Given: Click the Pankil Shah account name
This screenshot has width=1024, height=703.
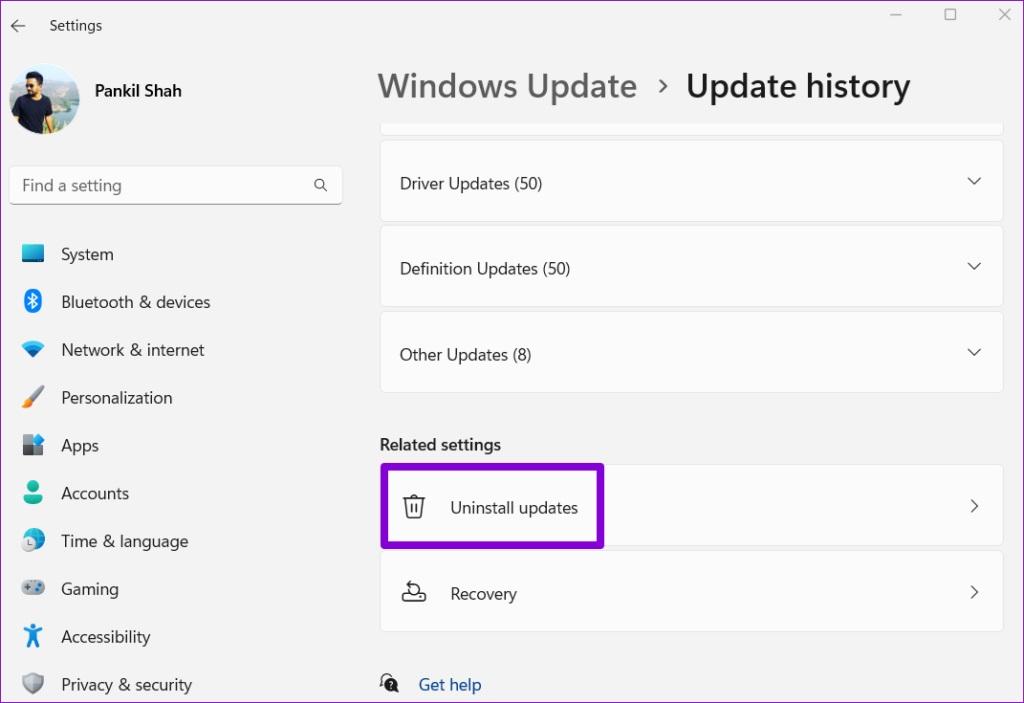Looking at the screenshot, I should [138, 91].
